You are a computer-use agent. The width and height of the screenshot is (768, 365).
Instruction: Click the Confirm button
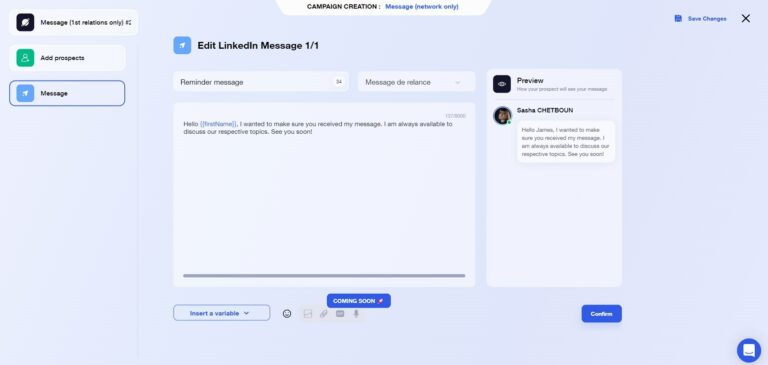(601, 314)
